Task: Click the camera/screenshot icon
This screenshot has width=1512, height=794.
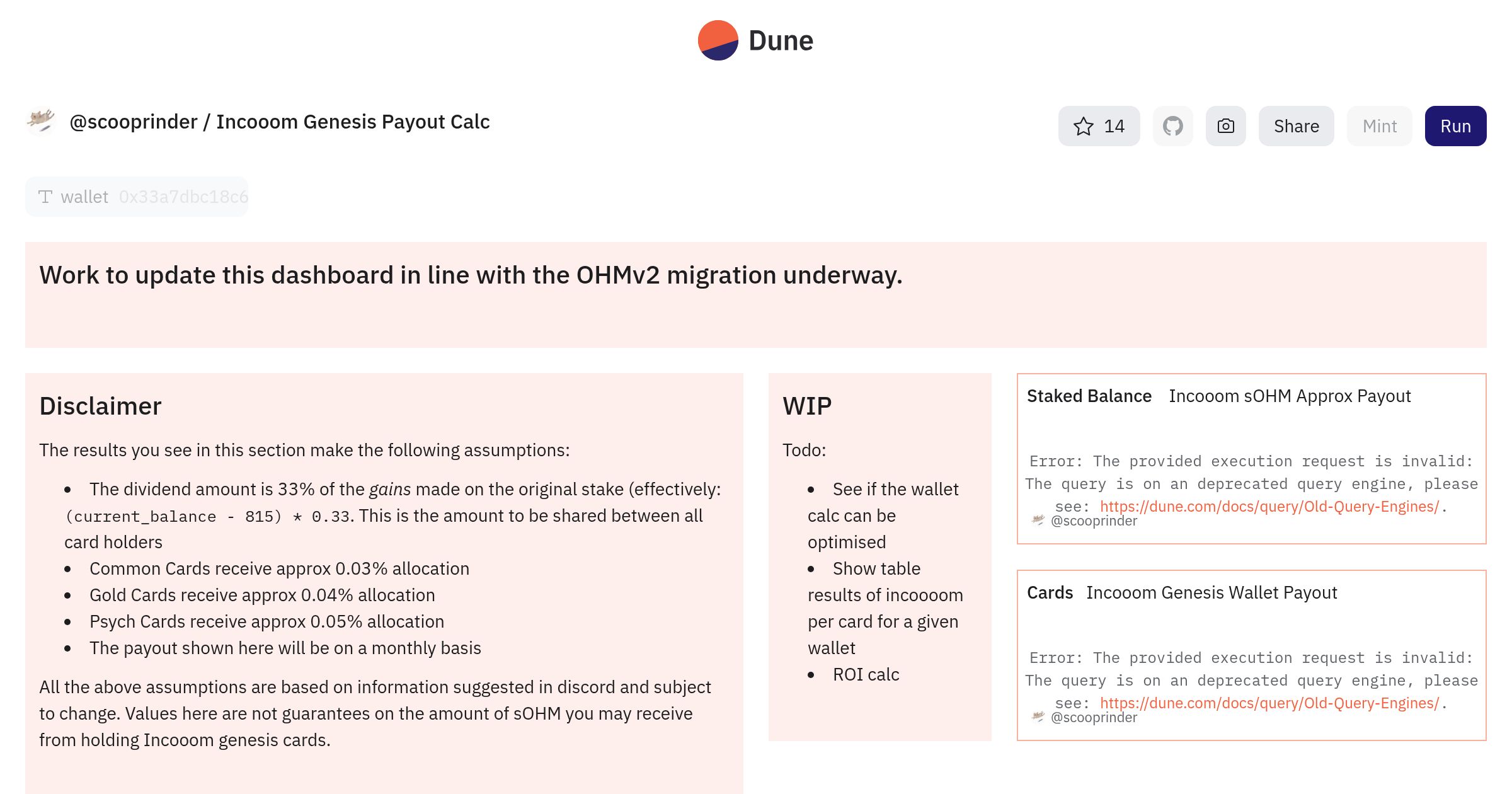Action: click(x=1225, y=125)
